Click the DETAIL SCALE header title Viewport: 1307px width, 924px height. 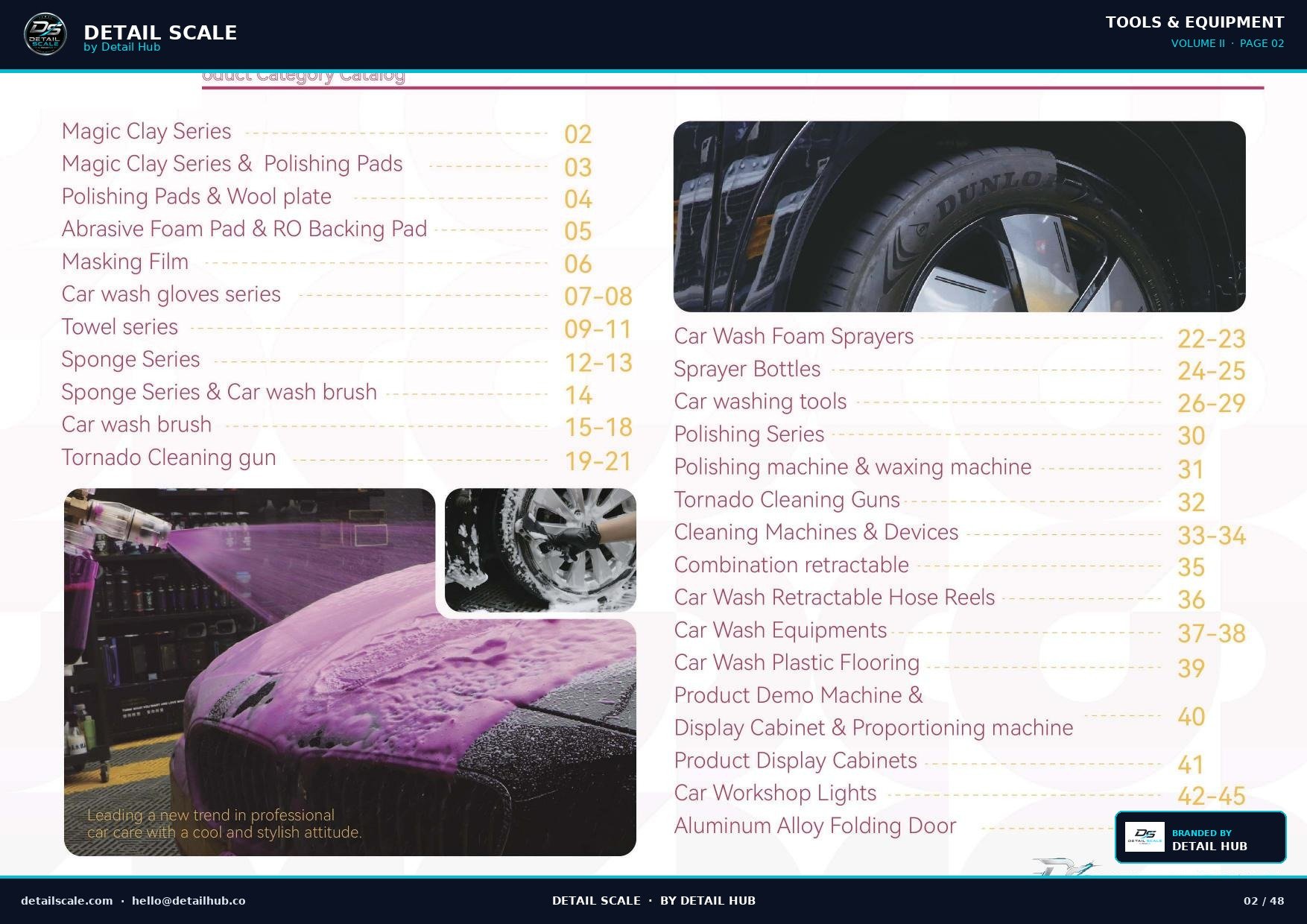160,32
